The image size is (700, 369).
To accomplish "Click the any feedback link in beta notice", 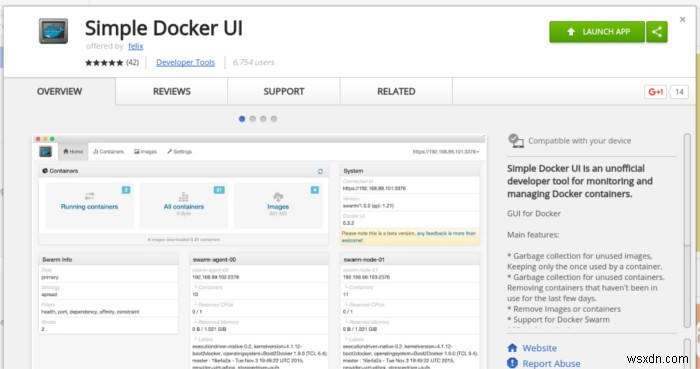I will point(446,233).
